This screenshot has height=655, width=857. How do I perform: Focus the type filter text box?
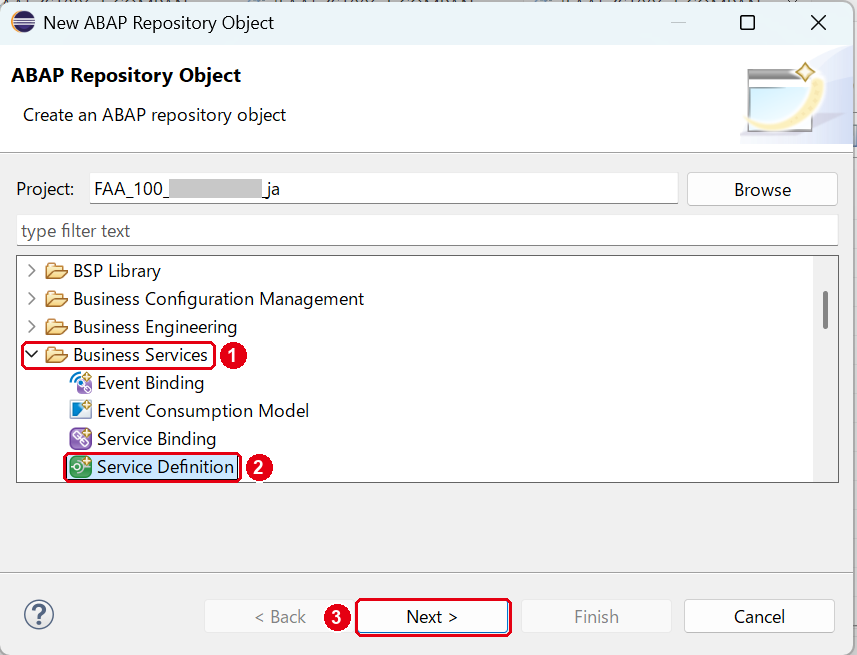pos(427,230)
